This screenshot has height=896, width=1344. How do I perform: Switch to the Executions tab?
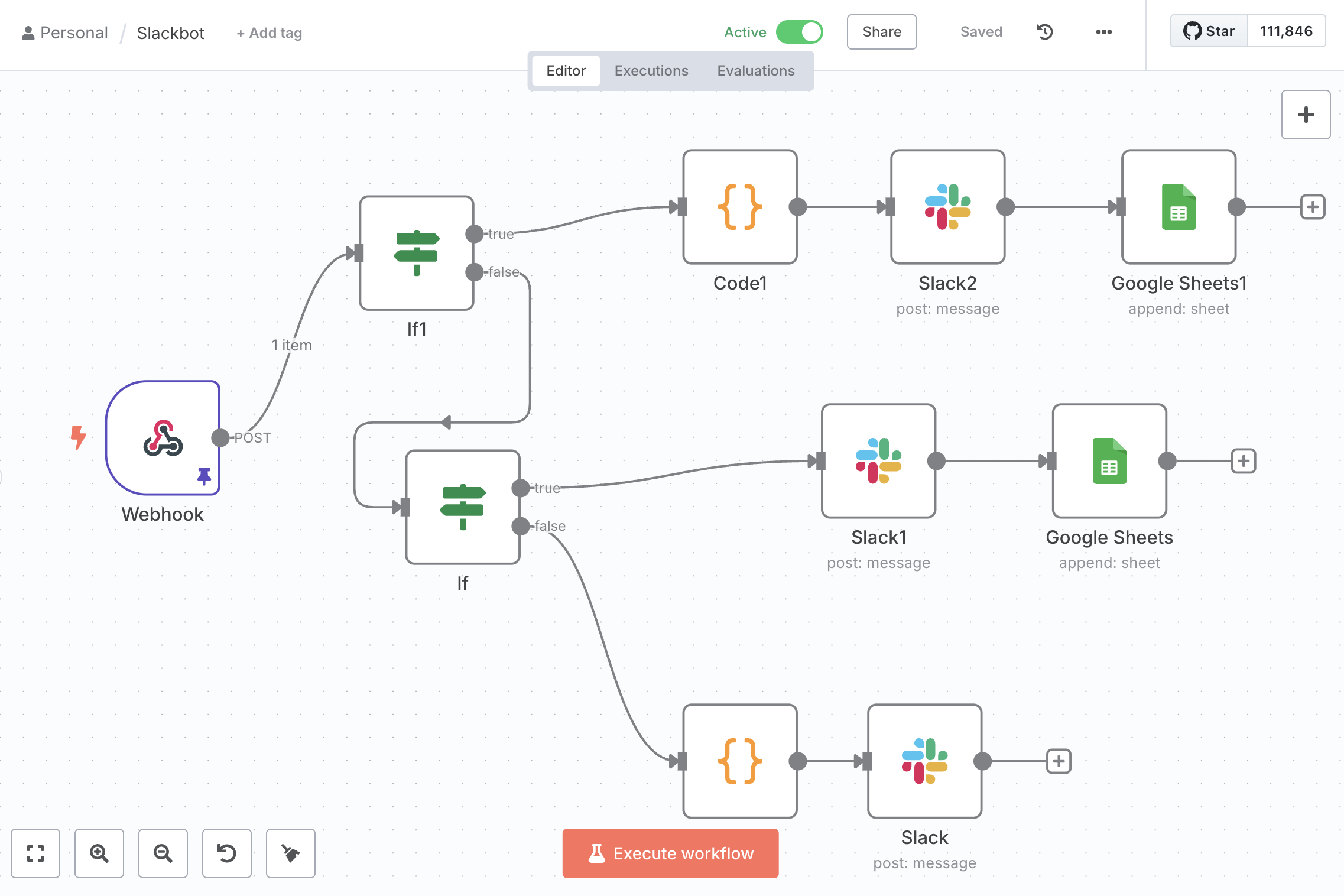(x=651, y=71)
